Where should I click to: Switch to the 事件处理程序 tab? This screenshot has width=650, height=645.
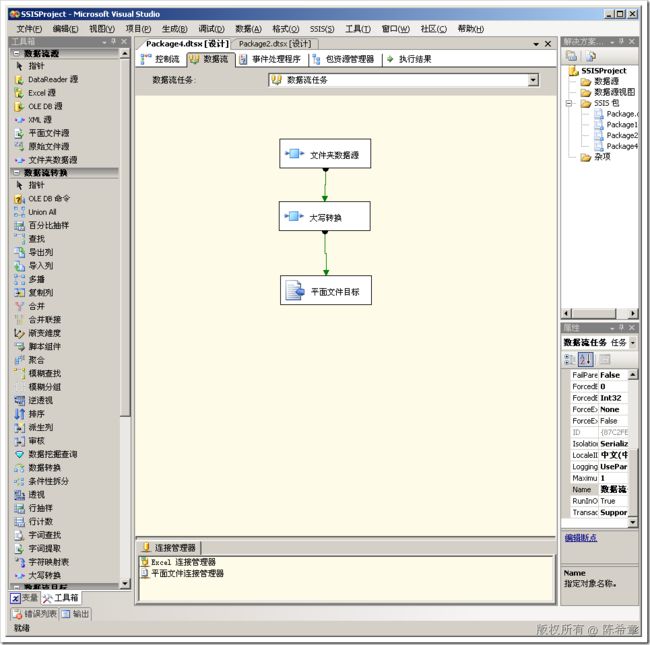271,59
